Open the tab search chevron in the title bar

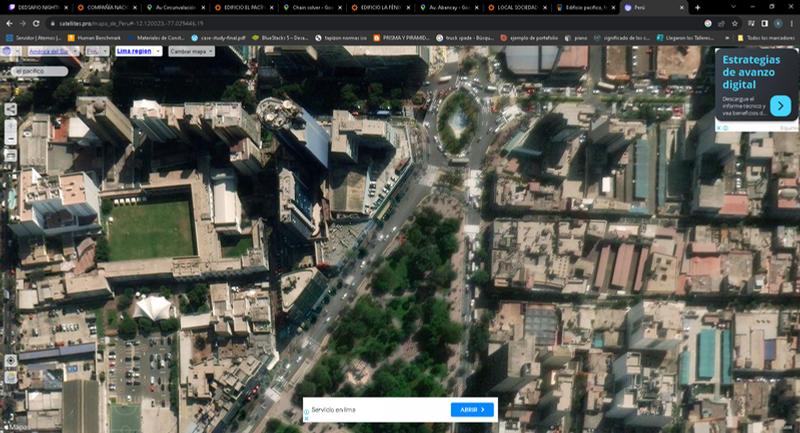click(733, 7)
